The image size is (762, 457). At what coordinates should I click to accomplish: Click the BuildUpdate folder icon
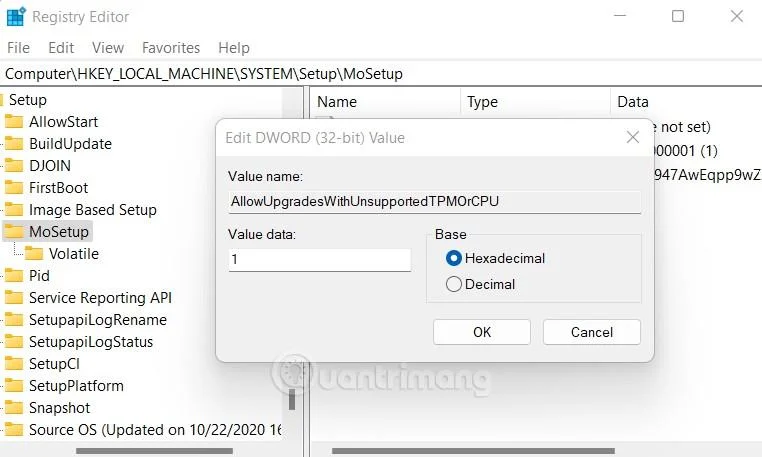pos(14,143)
